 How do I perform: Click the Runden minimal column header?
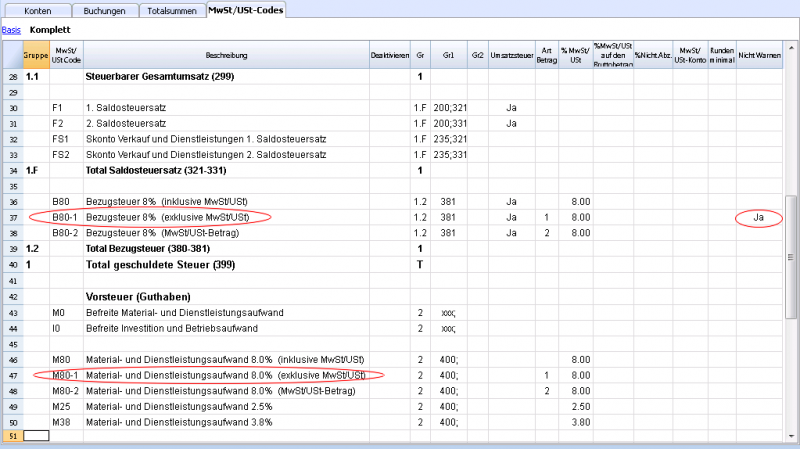[722, 55]
